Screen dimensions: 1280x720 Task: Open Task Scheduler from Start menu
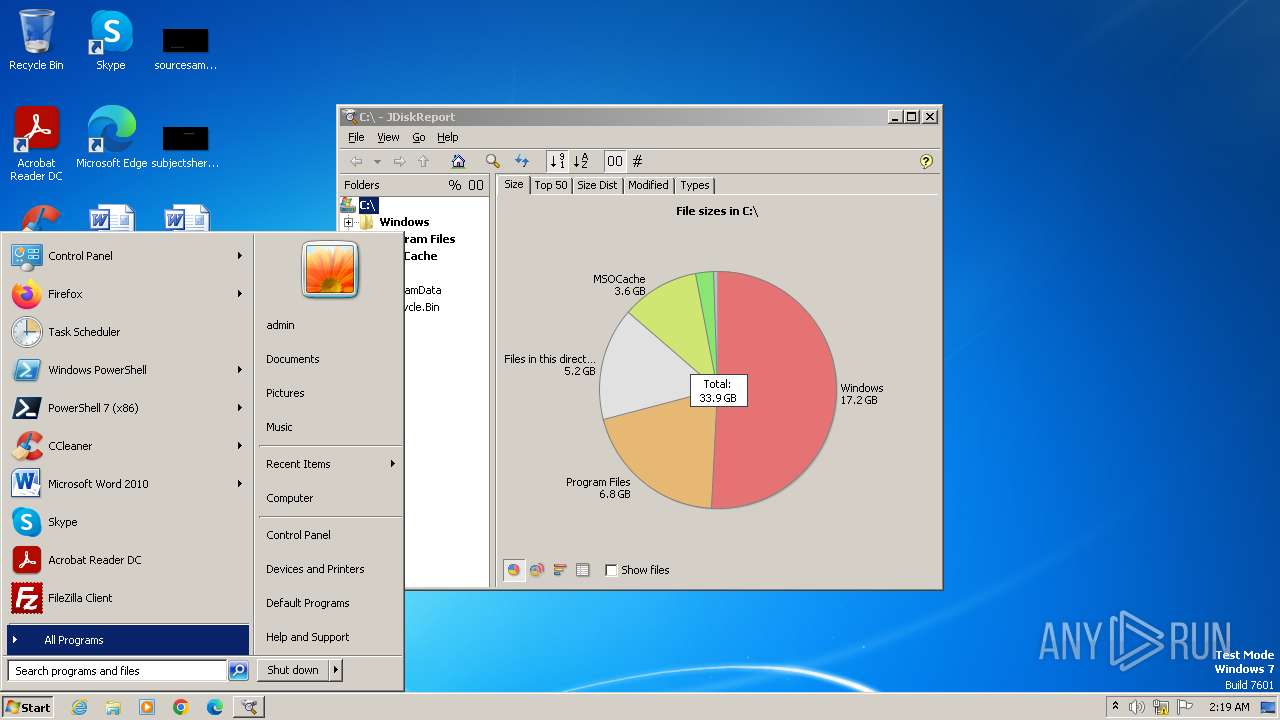pos(128,332)
